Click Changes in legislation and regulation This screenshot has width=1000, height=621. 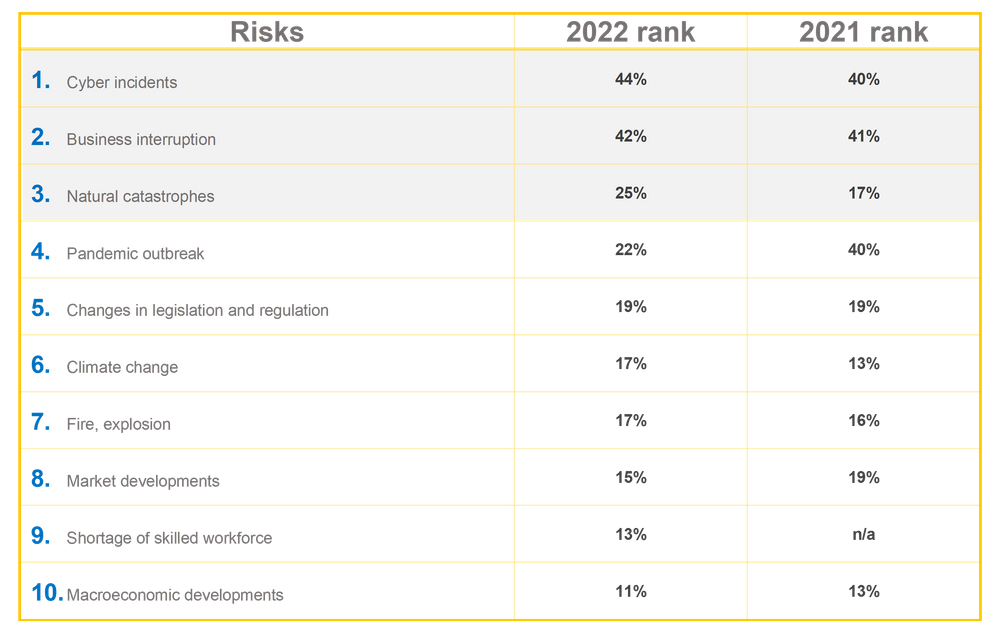198,310
